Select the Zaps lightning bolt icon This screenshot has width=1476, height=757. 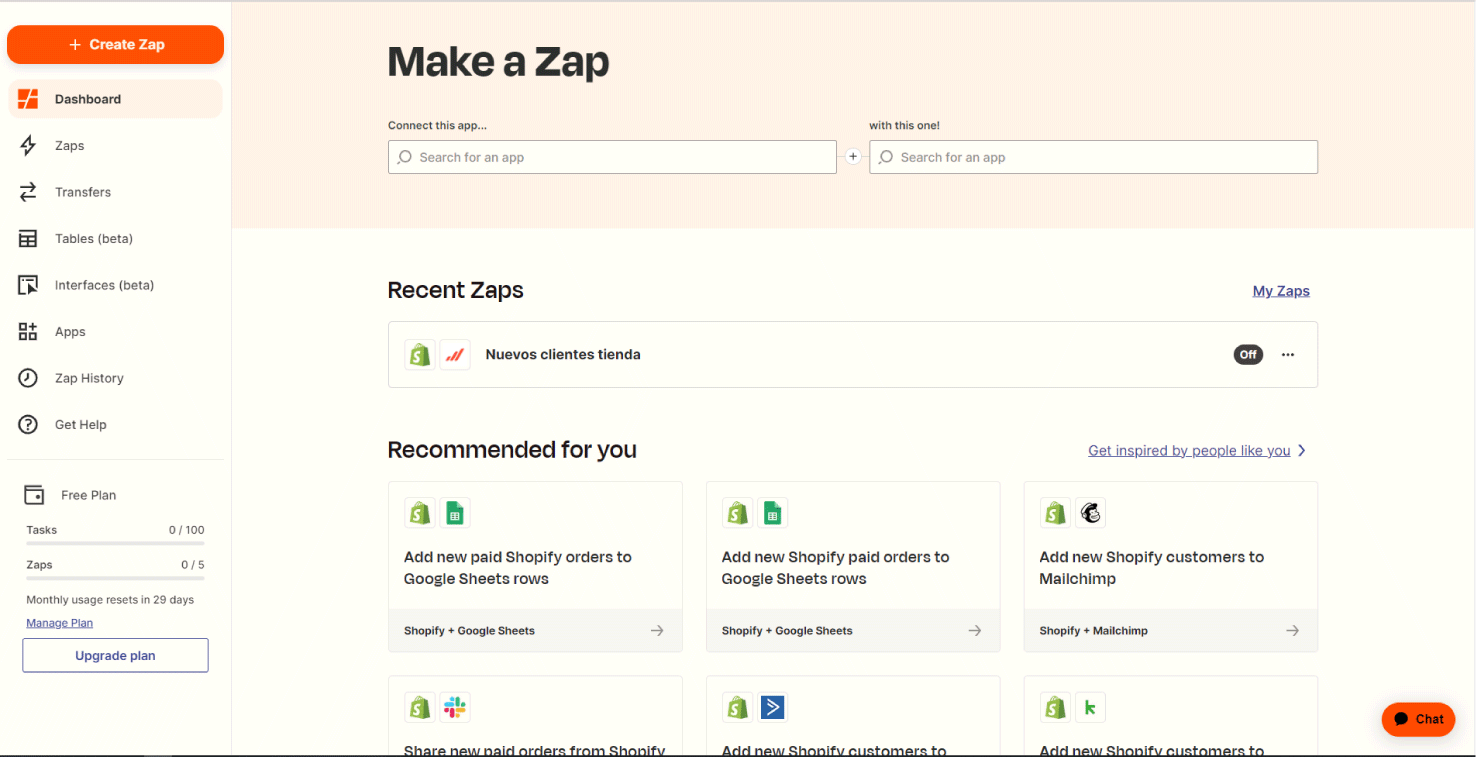[28, 146]
